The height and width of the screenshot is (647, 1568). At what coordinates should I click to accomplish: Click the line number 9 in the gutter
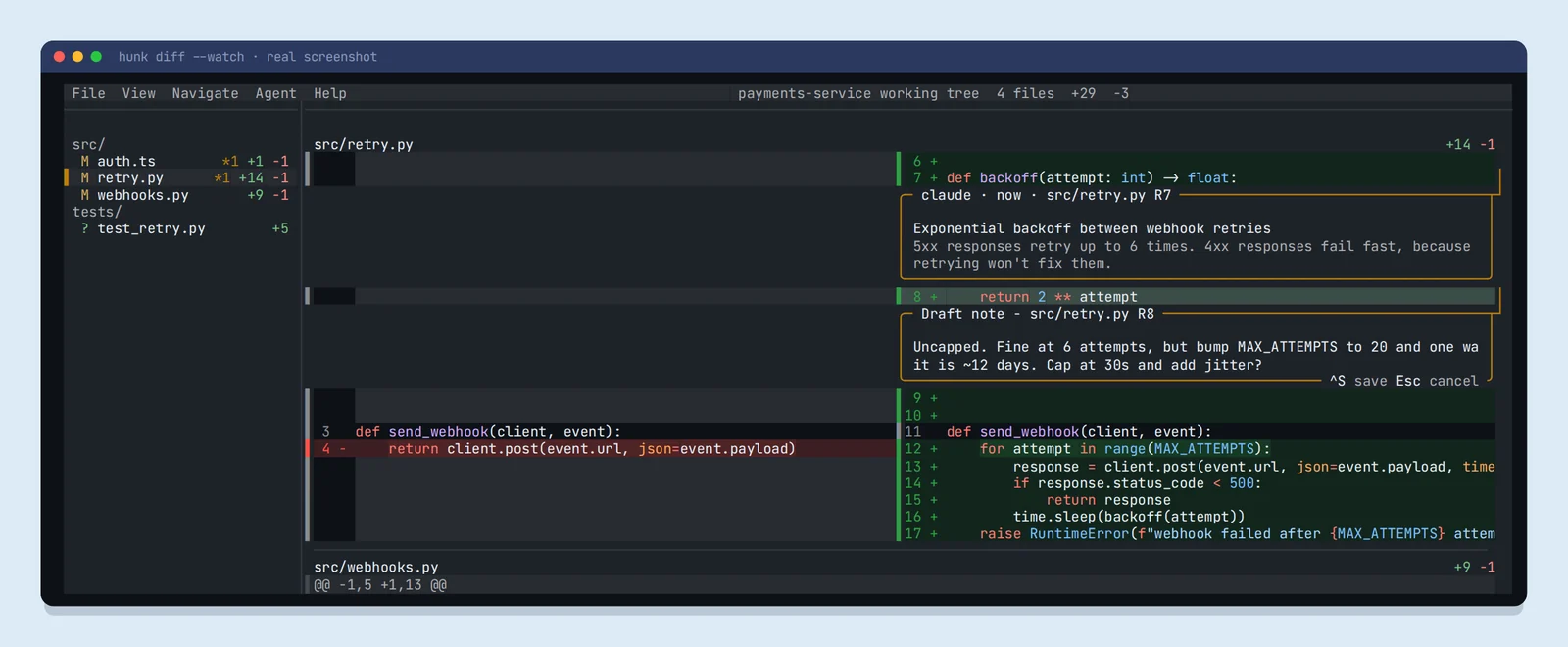coord(917,398)
